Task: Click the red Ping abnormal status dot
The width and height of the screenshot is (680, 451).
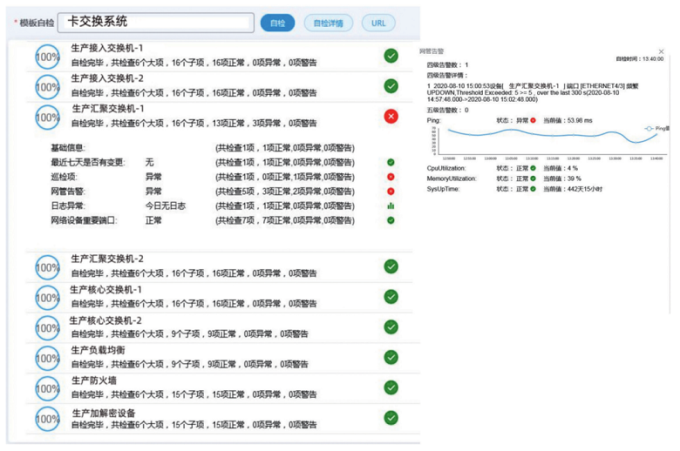Action: (533, 120)
